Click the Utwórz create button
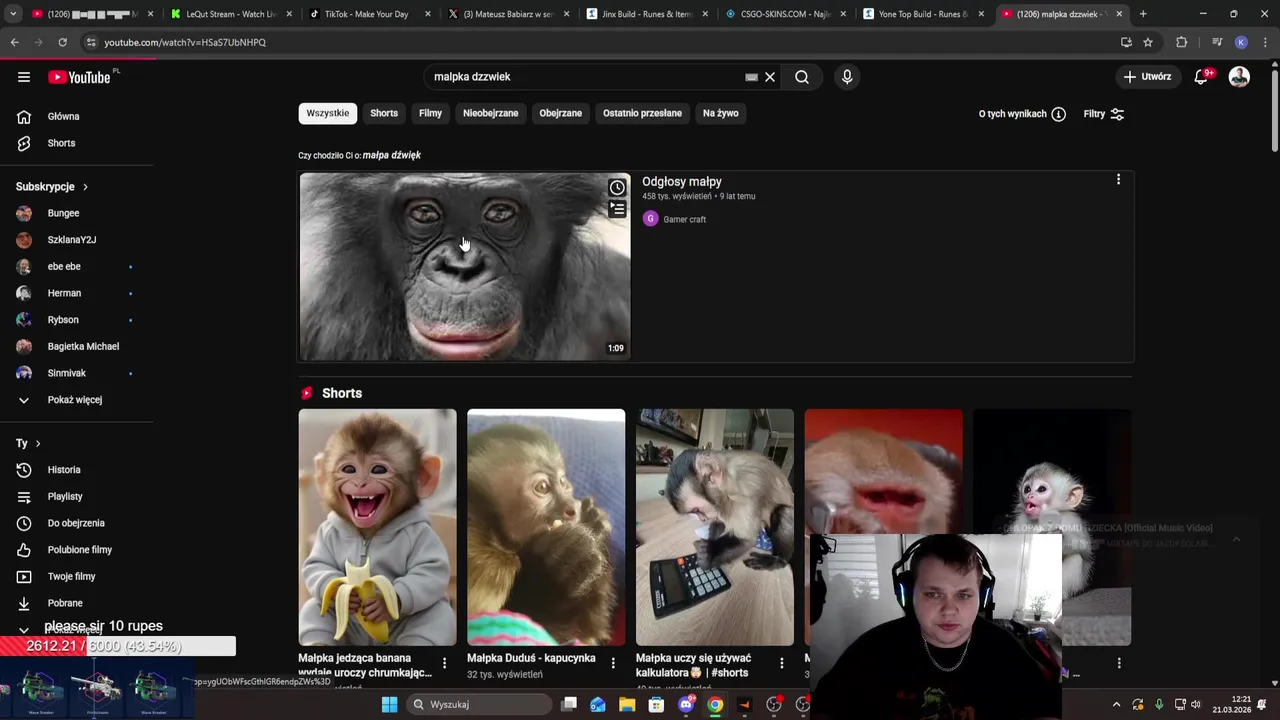This screenshot has width=1280, height=720. pyautogui.click(x=1146, y=77)
